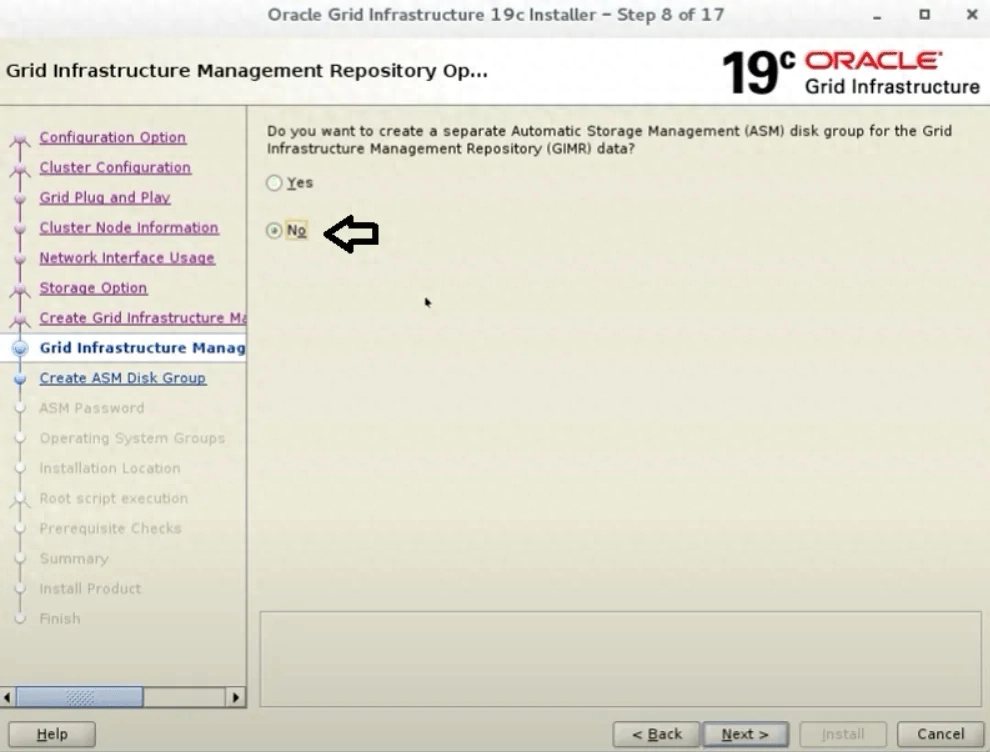Click the Next button

click(x=745, y=733)
